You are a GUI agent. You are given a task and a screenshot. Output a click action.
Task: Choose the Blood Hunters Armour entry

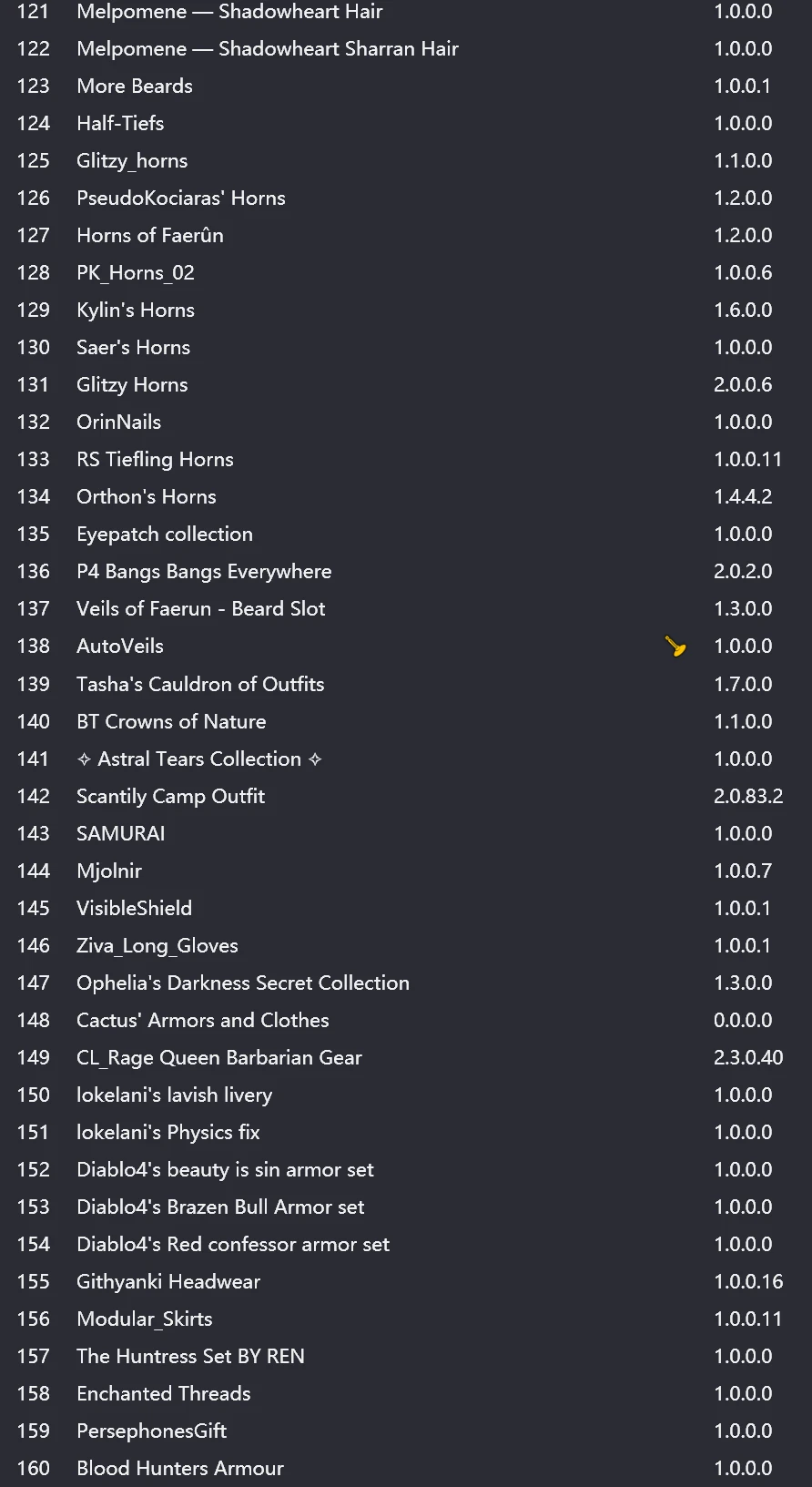click(x=180, y=1468)
